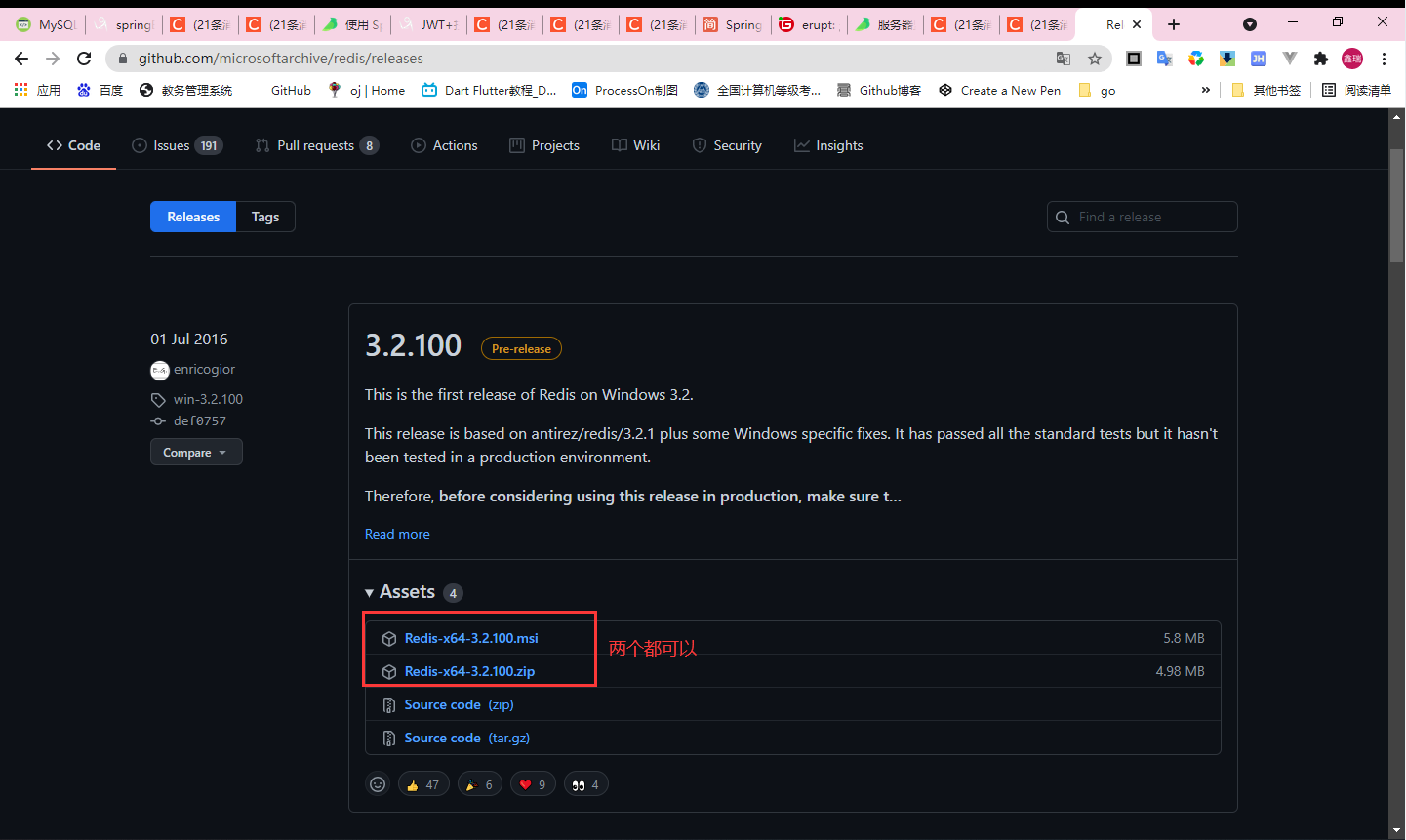
Task: Switch to the MySQL browser tab
Action: pos(46,24)
